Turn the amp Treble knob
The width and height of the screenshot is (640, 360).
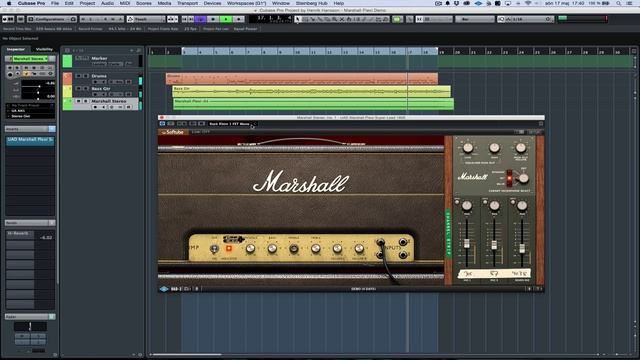(316, 248)
